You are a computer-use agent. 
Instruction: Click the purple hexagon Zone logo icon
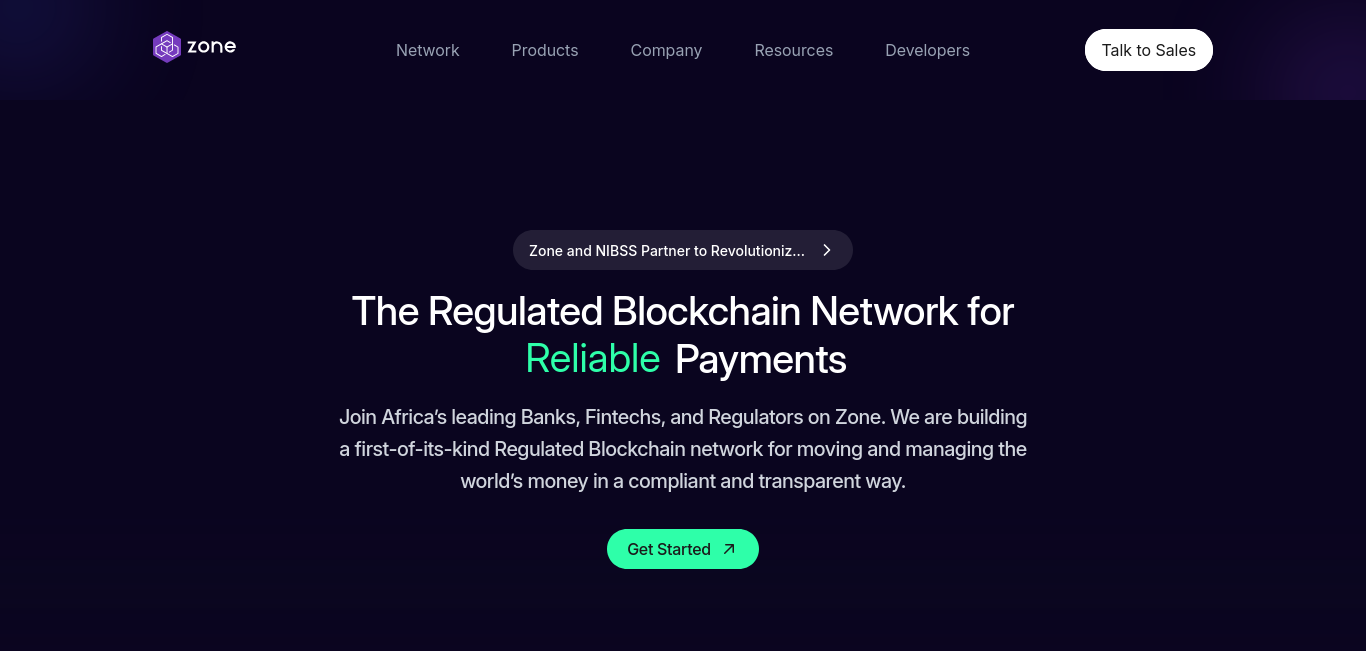(167, 47)
